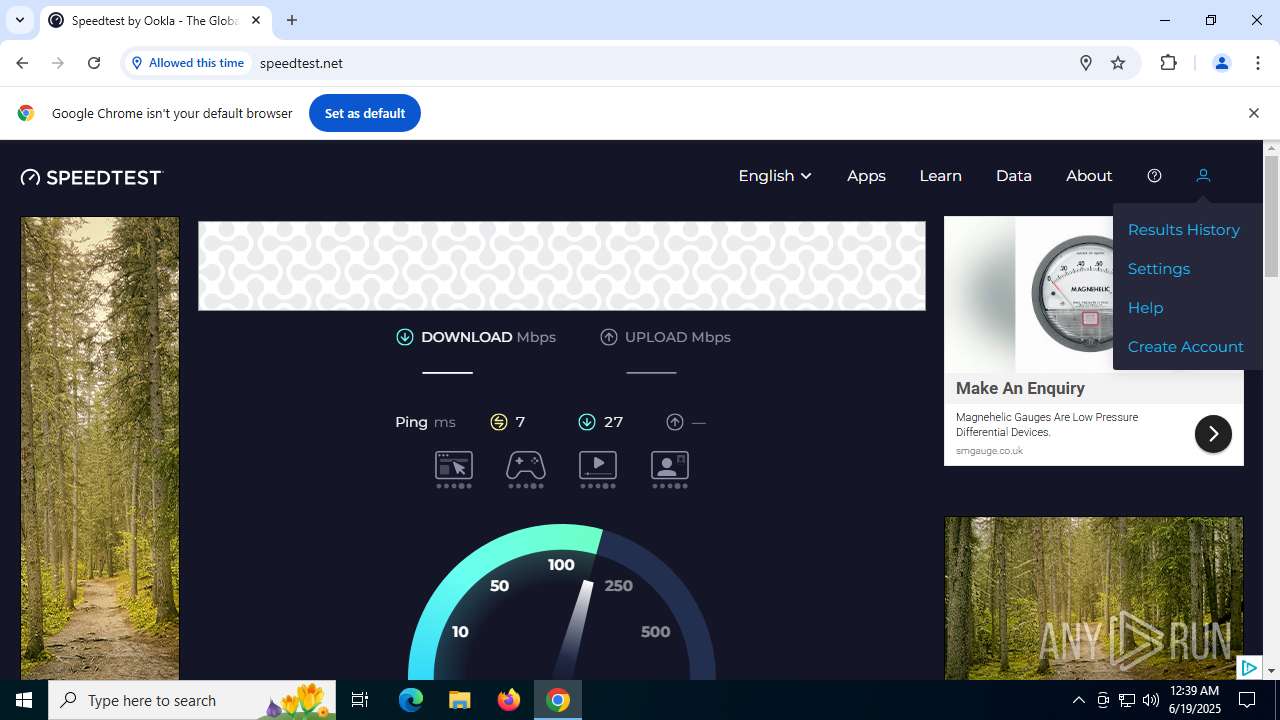Open the Learn menu item

(x=940, y=176)
